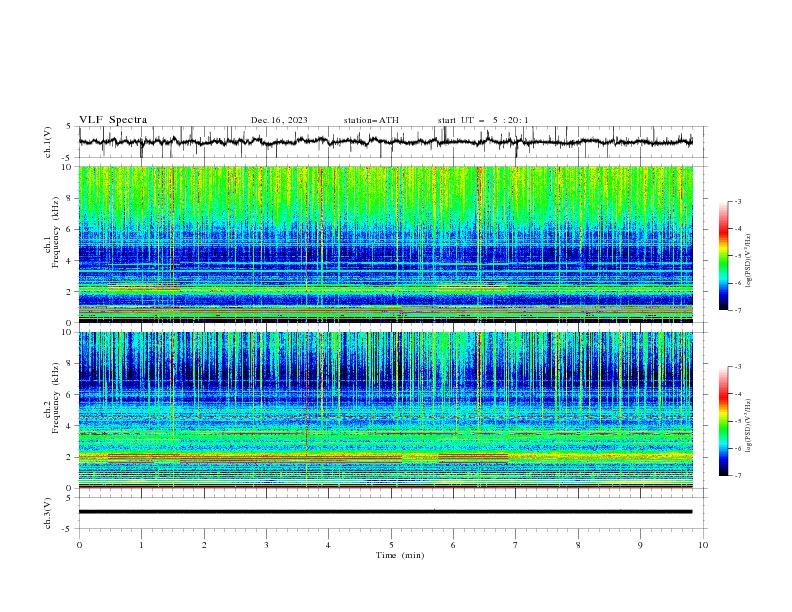This screenshot has height=612, width=792.
Task: Click the "-5" label on the ch.2 colorbar
Action: click(738, 421)
